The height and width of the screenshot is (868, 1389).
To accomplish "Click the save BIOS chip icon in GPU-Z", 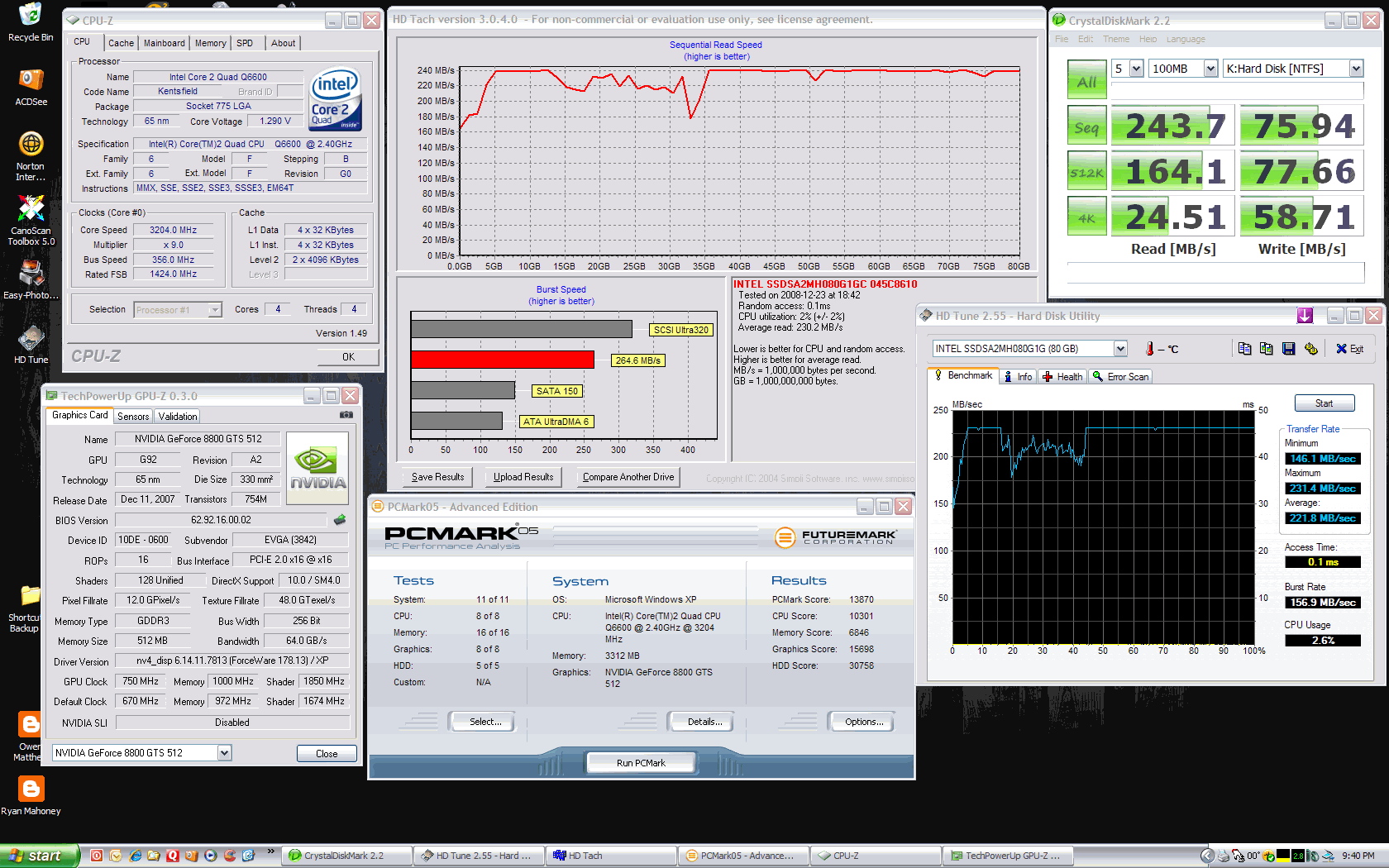I will click(x=339, y=520).
